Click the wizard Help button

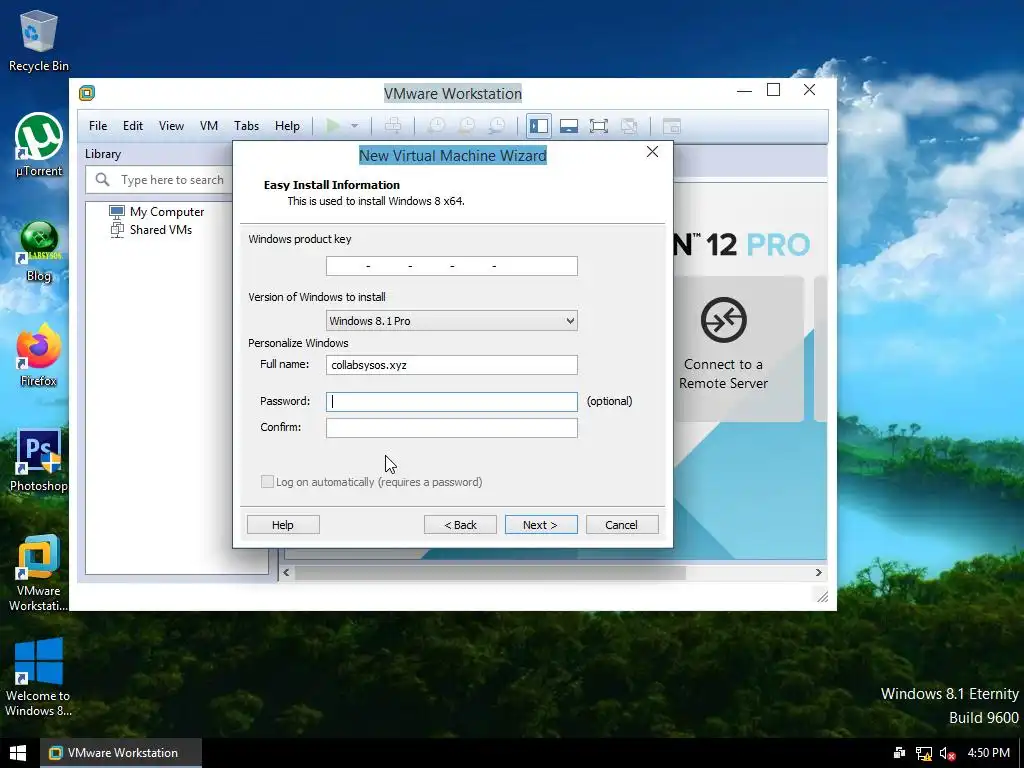[283, 525]
